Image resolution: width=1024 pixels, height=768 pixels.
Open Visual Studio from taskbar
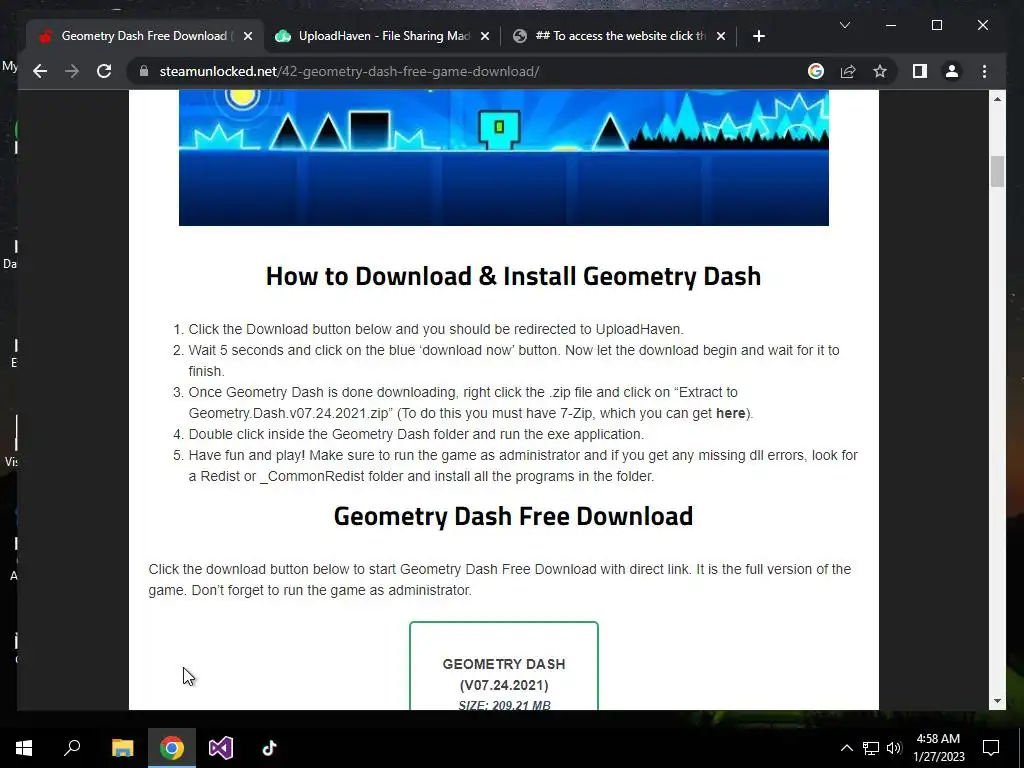pyautogui.click(x=221, y=748)
